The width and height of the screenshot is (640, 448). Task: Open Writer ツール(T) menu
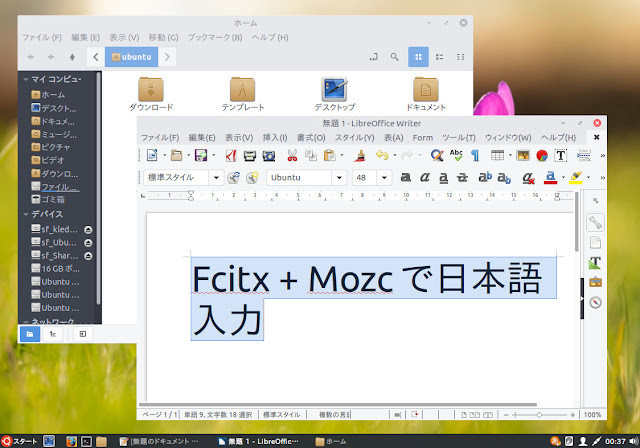[x=459, y=138]
